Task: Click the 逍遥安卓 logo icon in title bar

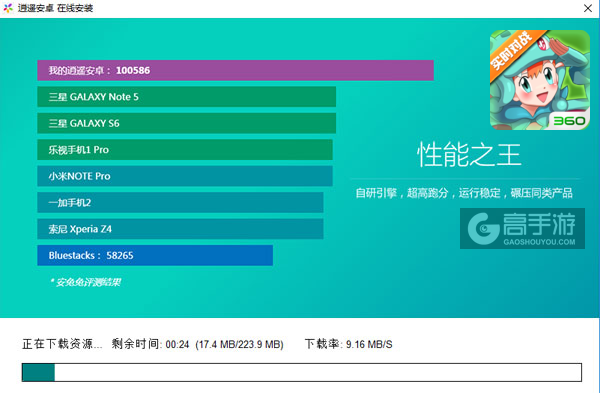Action: (x=8, y=8)
